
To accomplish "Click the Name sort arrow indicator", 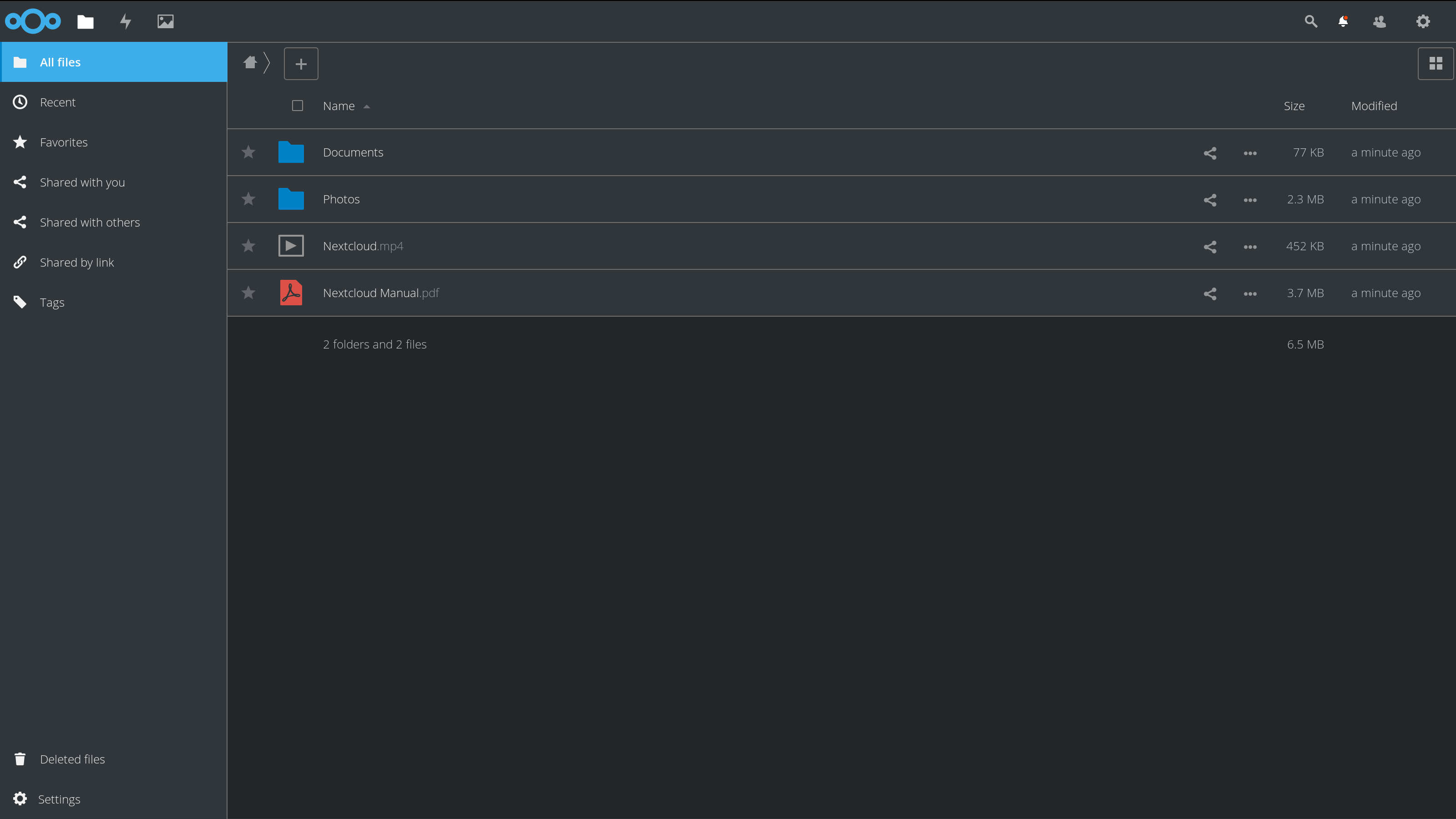I will 367,107.
